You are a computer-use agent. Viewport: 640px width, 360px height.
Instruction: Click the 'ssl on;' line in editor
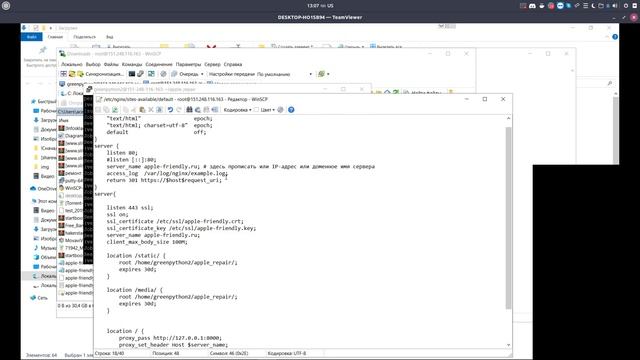pos(118,214)
